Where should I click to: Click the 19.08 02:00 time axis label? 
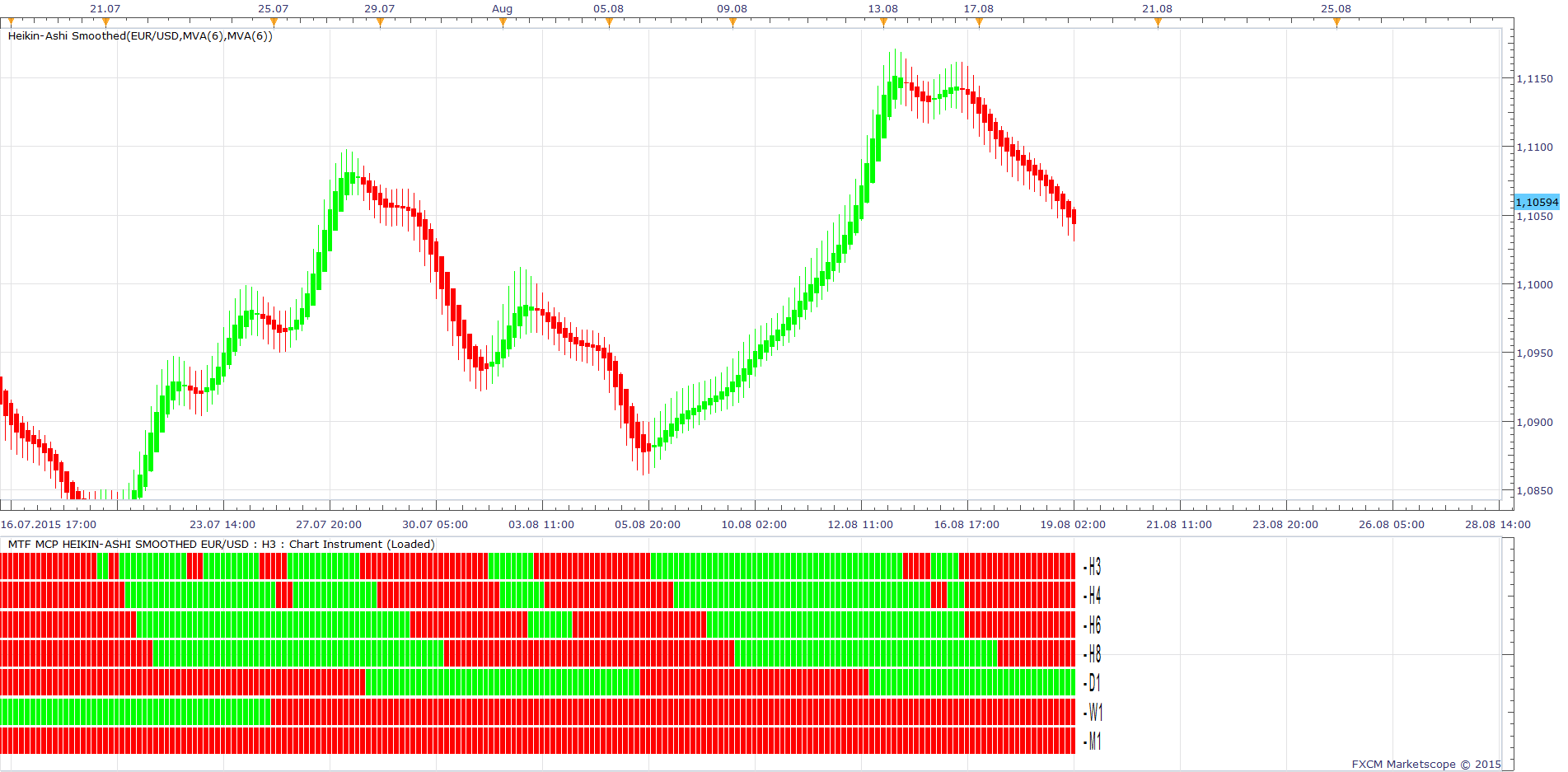[x=1073, y=525]
